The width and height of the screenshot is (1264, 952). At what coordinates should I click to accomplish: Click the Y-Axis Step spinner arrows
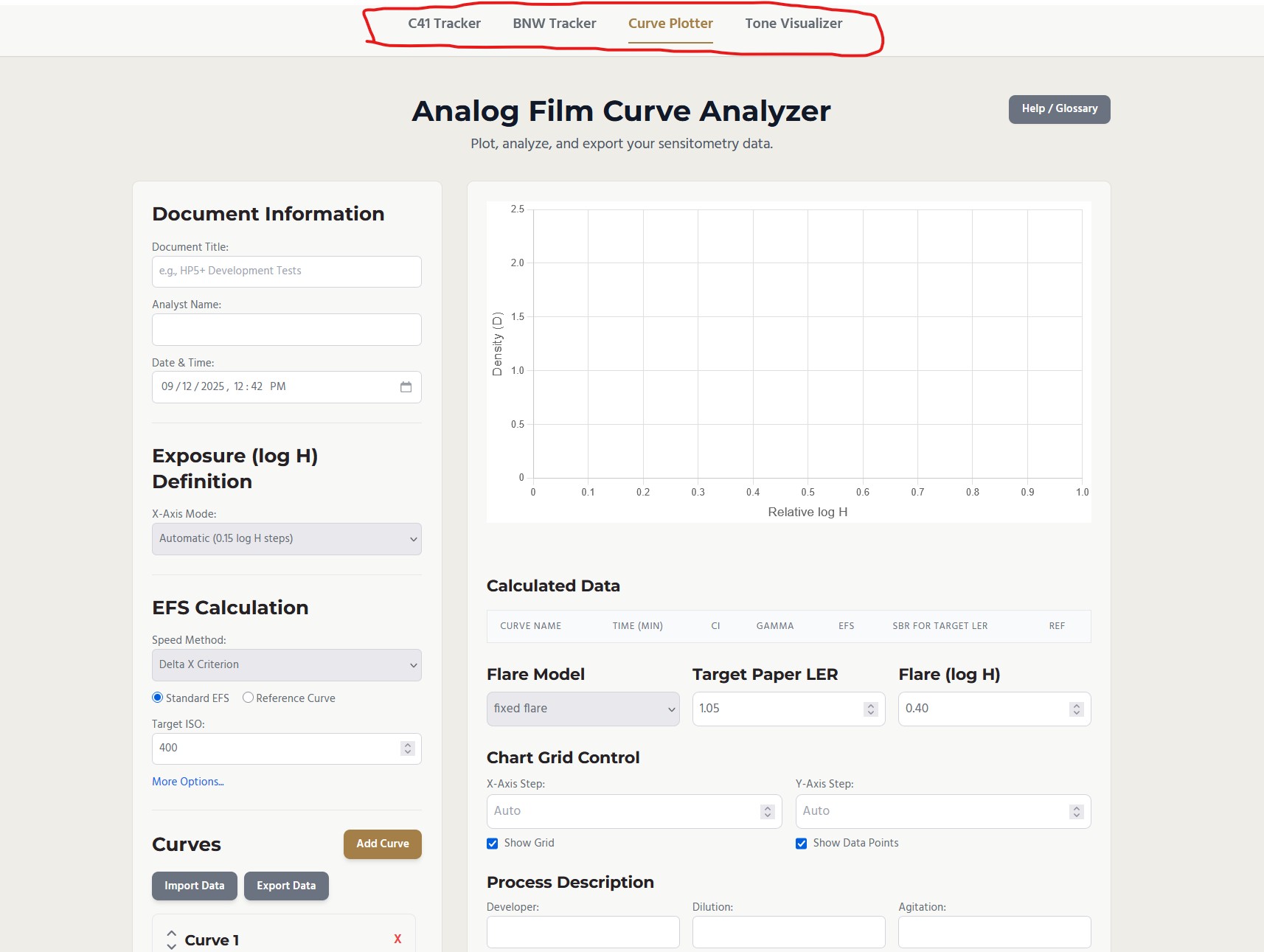click(1076, 811)
